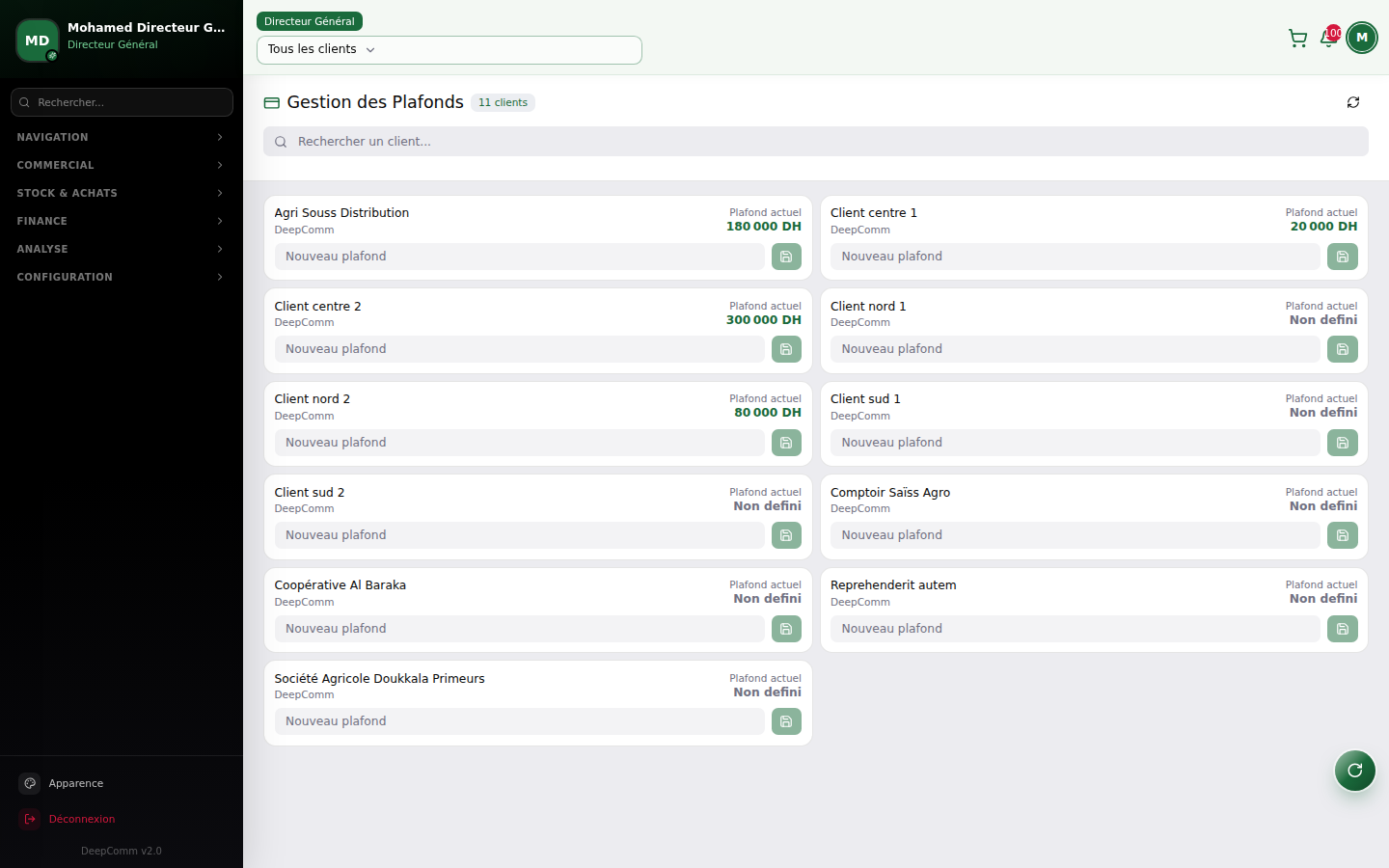1389x868 pixels.
Task: Click Nouveau plafond field for Client nord 2
Action: [x=520, y=443]
